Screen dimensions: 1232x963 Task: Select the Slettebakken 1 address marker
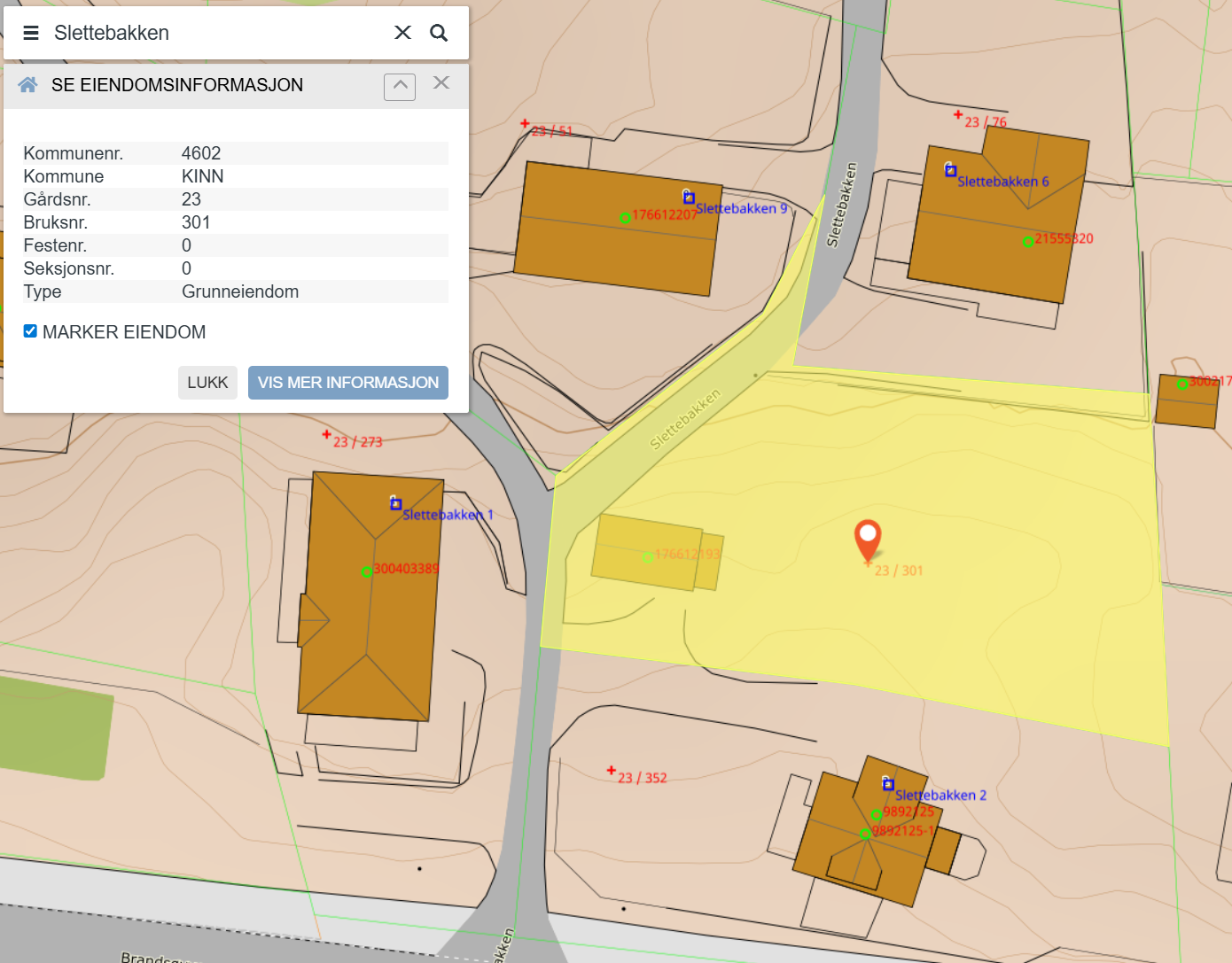395,503
